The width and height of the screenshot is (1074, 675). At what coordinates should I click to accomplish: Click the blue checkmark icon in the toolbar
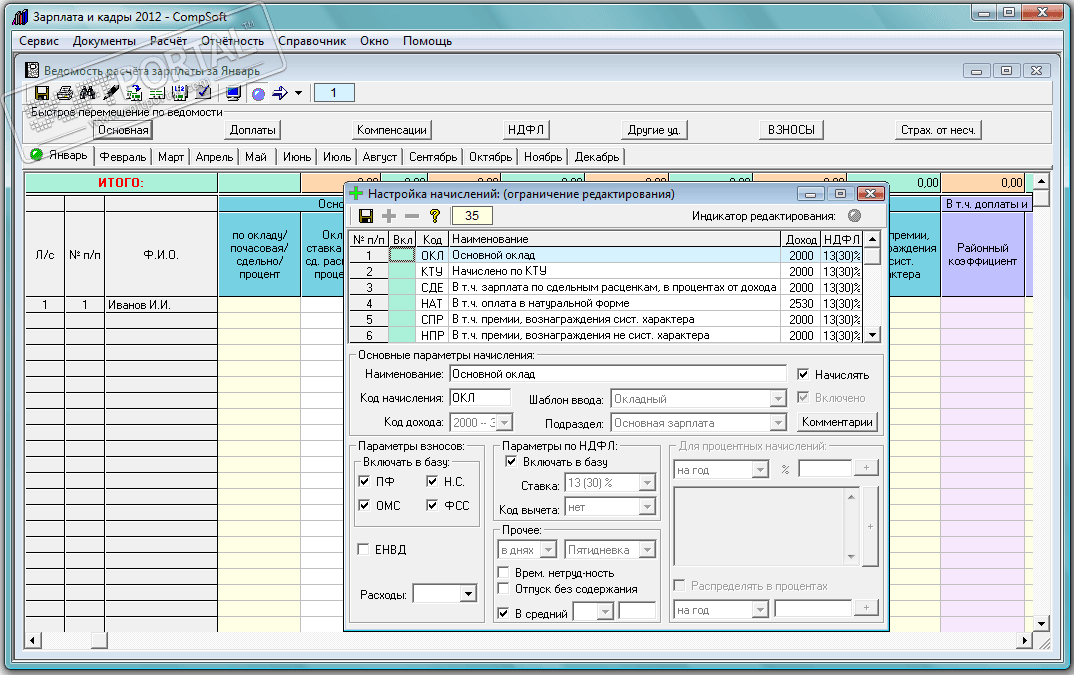[203, 93]
